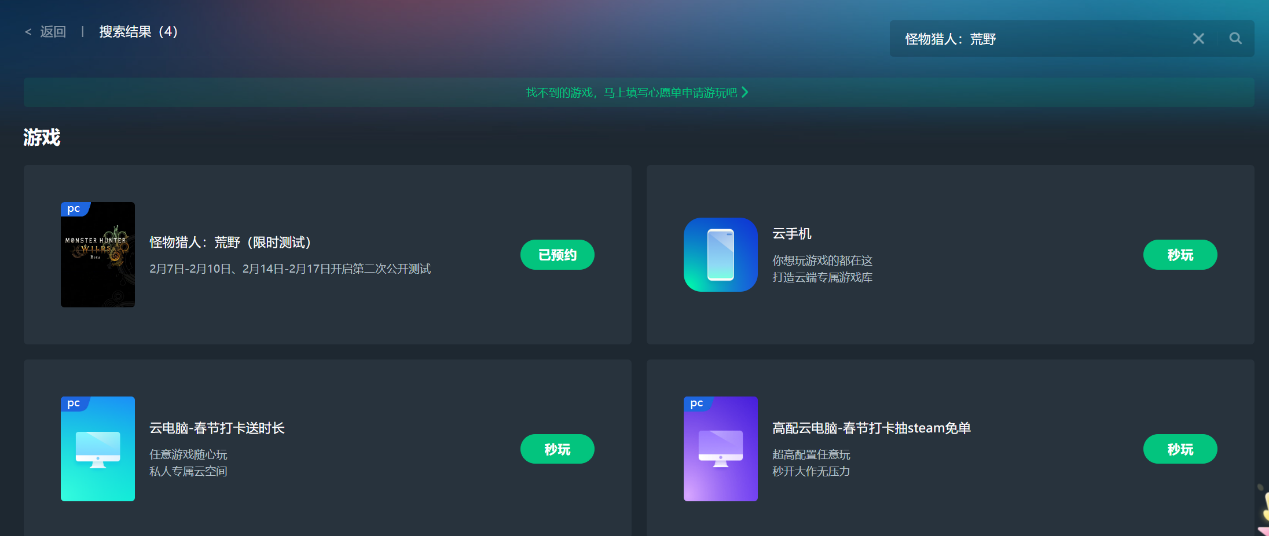Click the pc badge on 高配云电脑 icon
1269x536 pixels.
pyautogui.click(x=698, y=403)
